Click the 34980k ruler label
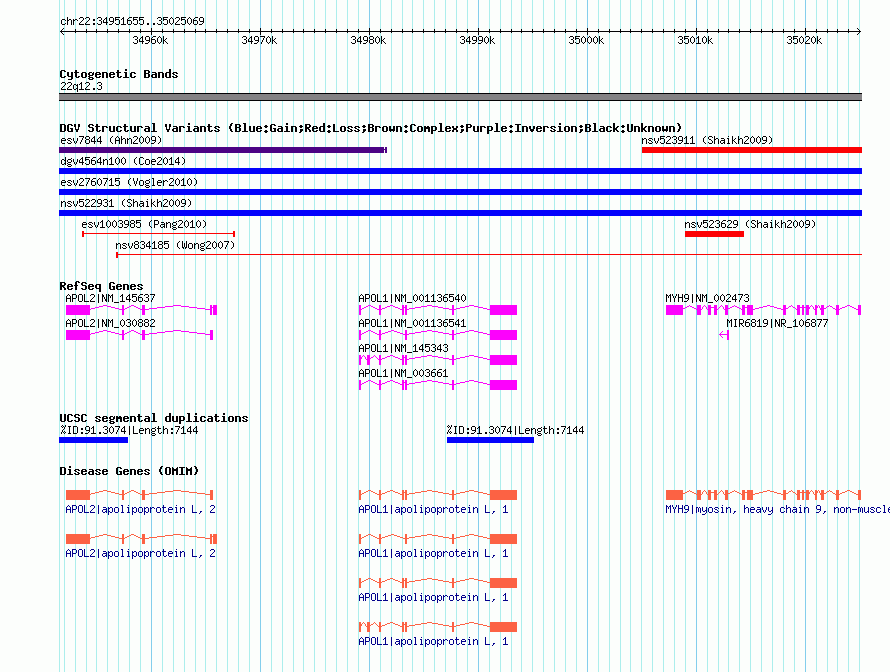 [x=368, y=40]
